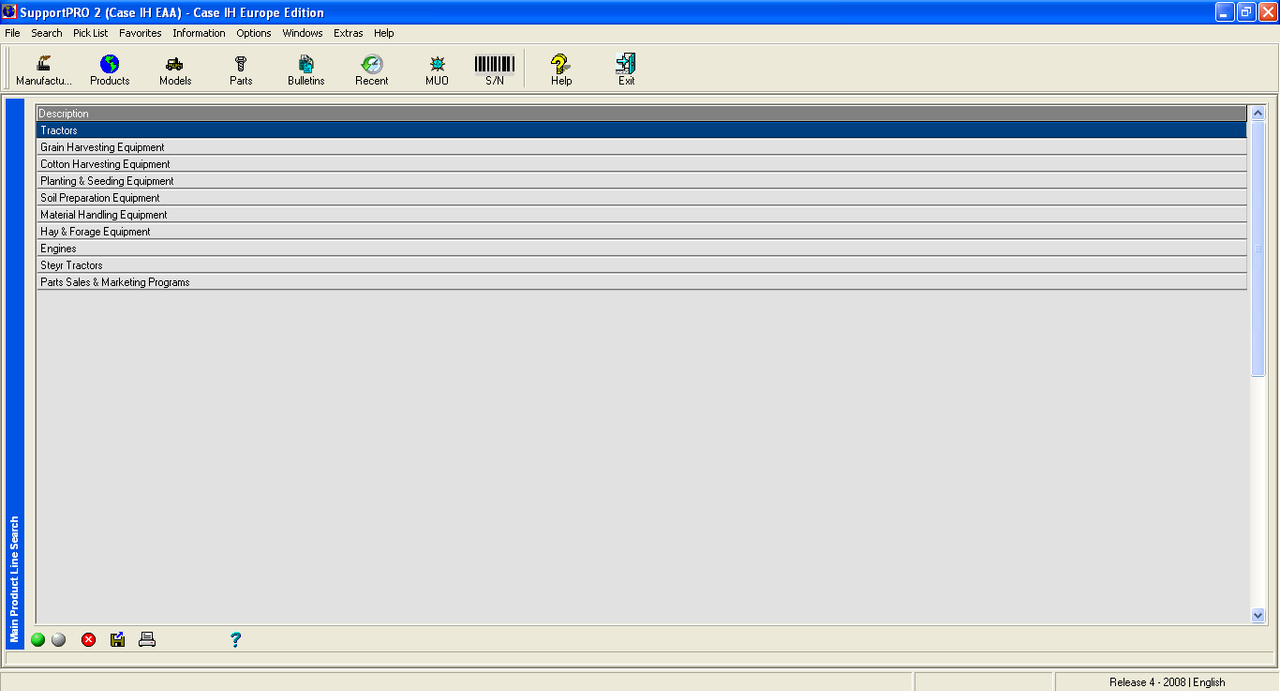The height and width of the screenshot is (691, 1280).
Task: Select Hay & Forage Equipment row
Action: coord(641,232)
